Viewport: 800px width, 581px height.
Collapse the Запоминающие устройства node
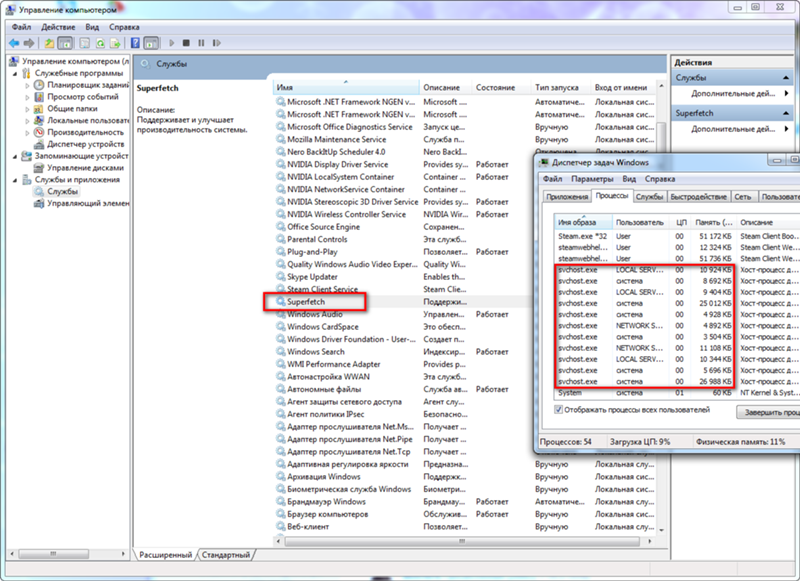point(15,157)
